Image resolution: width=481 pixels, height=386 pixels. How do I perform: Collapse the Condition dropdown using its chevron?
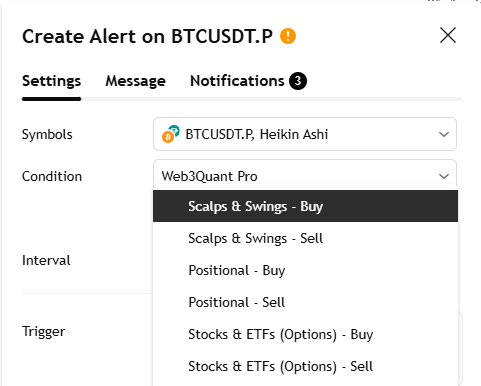point(444,176)
